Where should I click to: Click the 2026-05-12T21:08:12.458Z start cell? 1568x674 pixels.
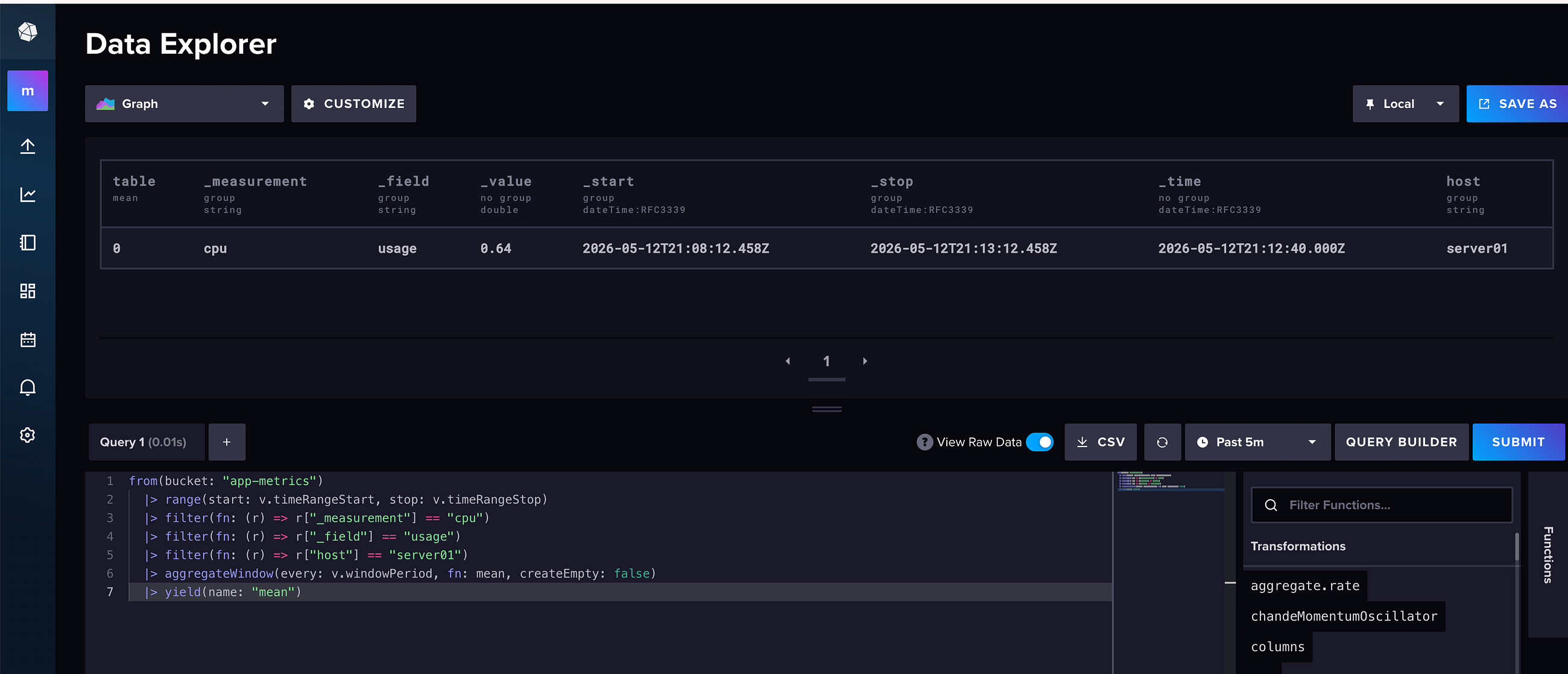(x=675, y=249)
